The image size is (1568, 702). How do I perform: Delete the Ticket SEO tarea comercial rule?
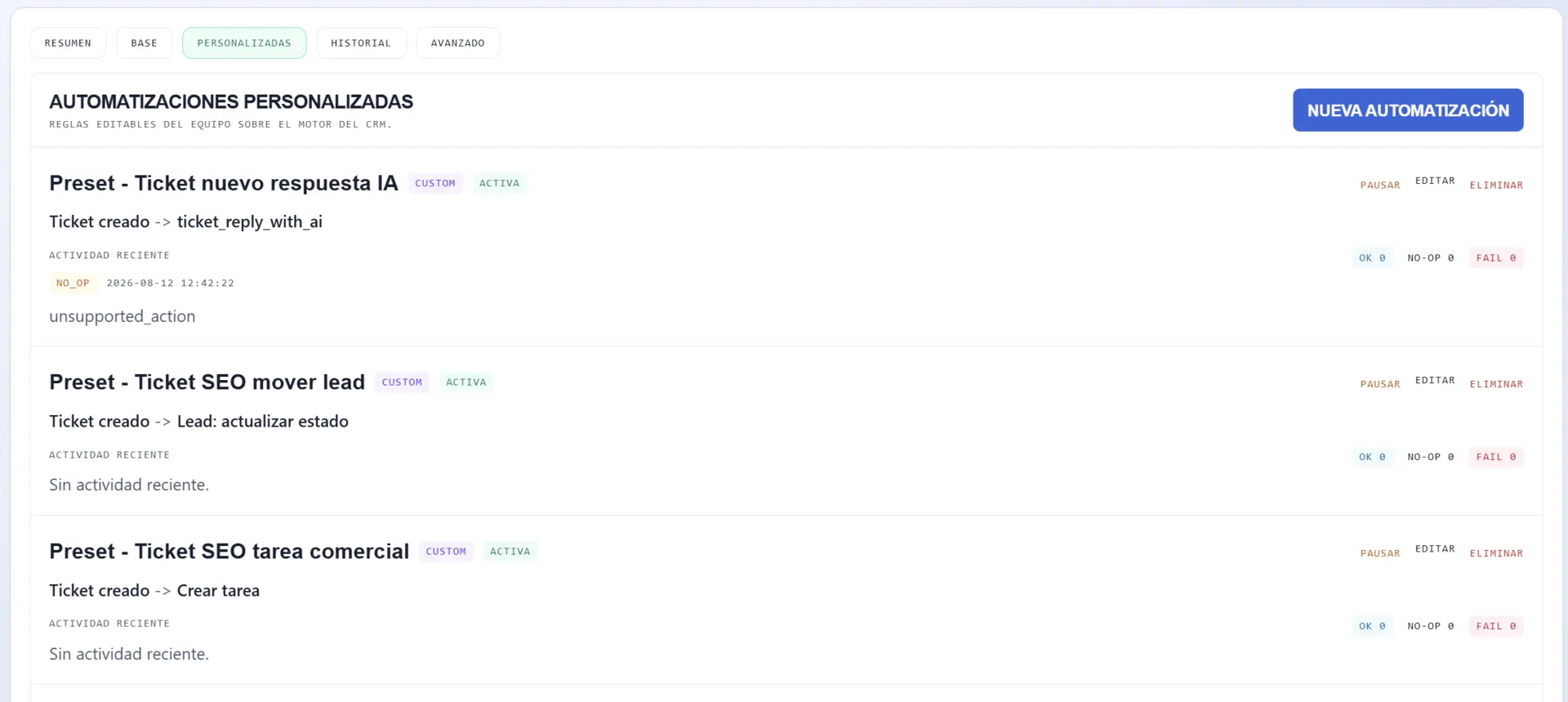coord(1496,553)
